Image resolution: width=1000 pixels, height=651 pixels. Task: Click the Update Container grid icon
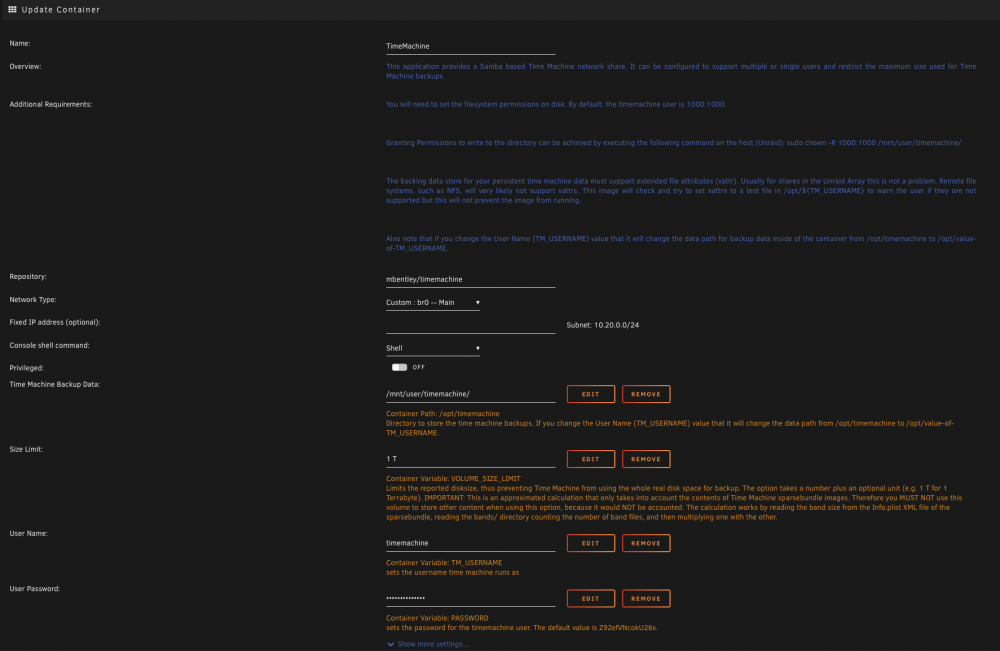[12, 10]
